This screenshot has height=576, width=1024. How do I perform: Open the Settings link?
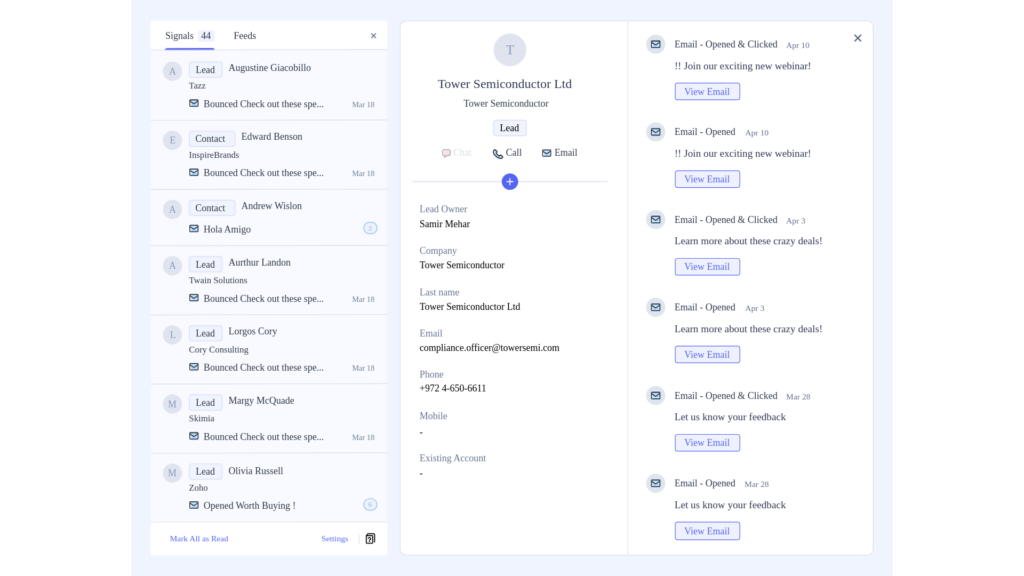[x=335, y=539]
